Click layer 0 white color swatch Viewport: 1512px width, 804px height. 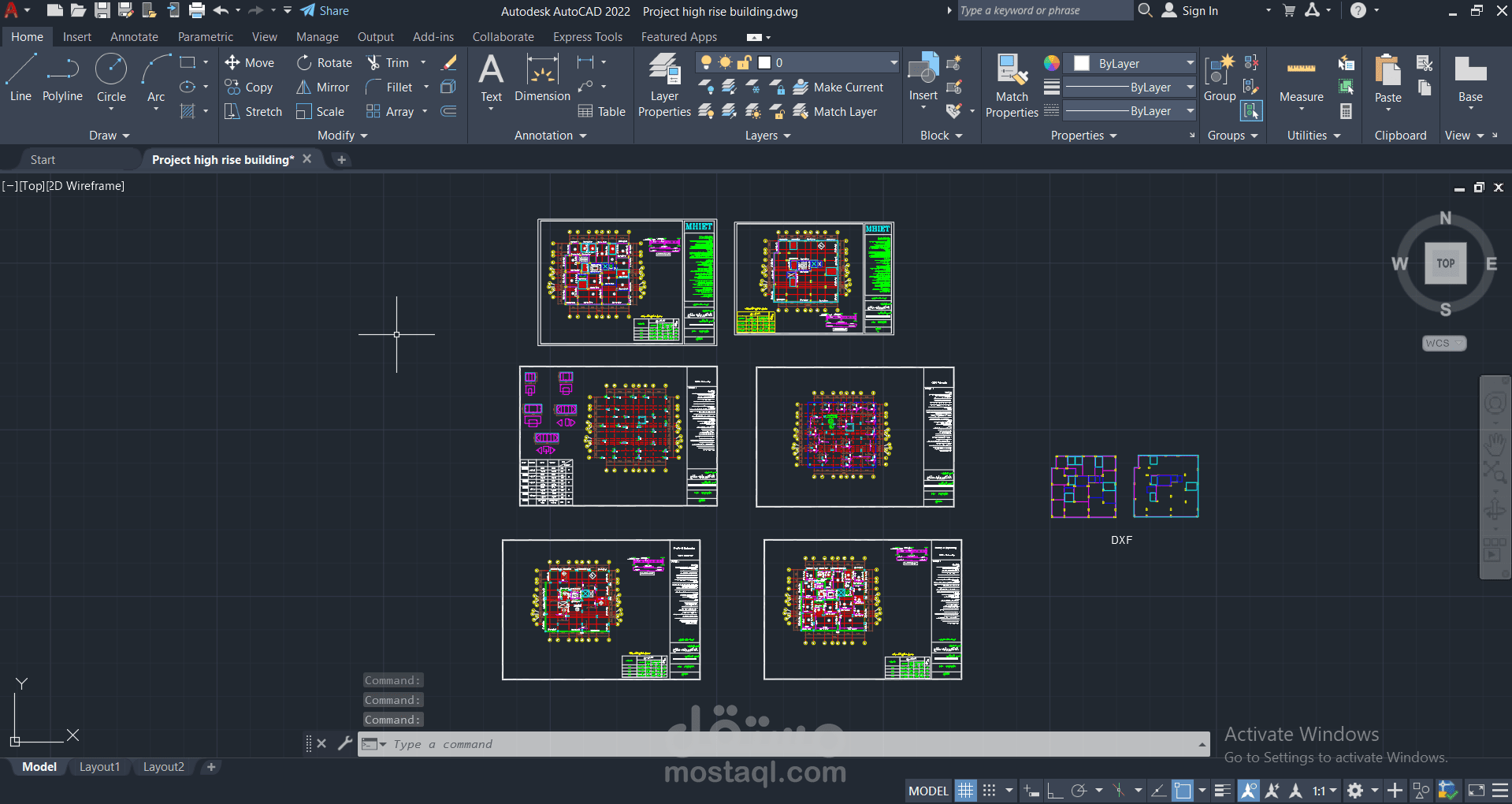click(764, 62)
